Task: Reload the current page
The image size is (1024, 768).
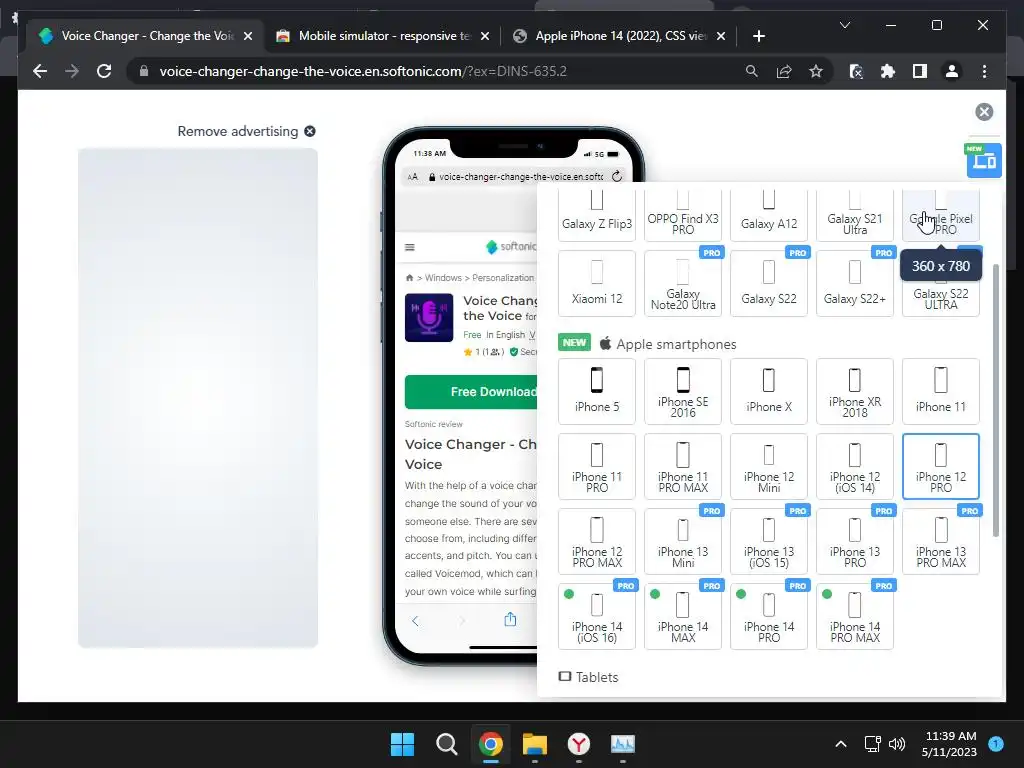Action: [x=104, y=71]
